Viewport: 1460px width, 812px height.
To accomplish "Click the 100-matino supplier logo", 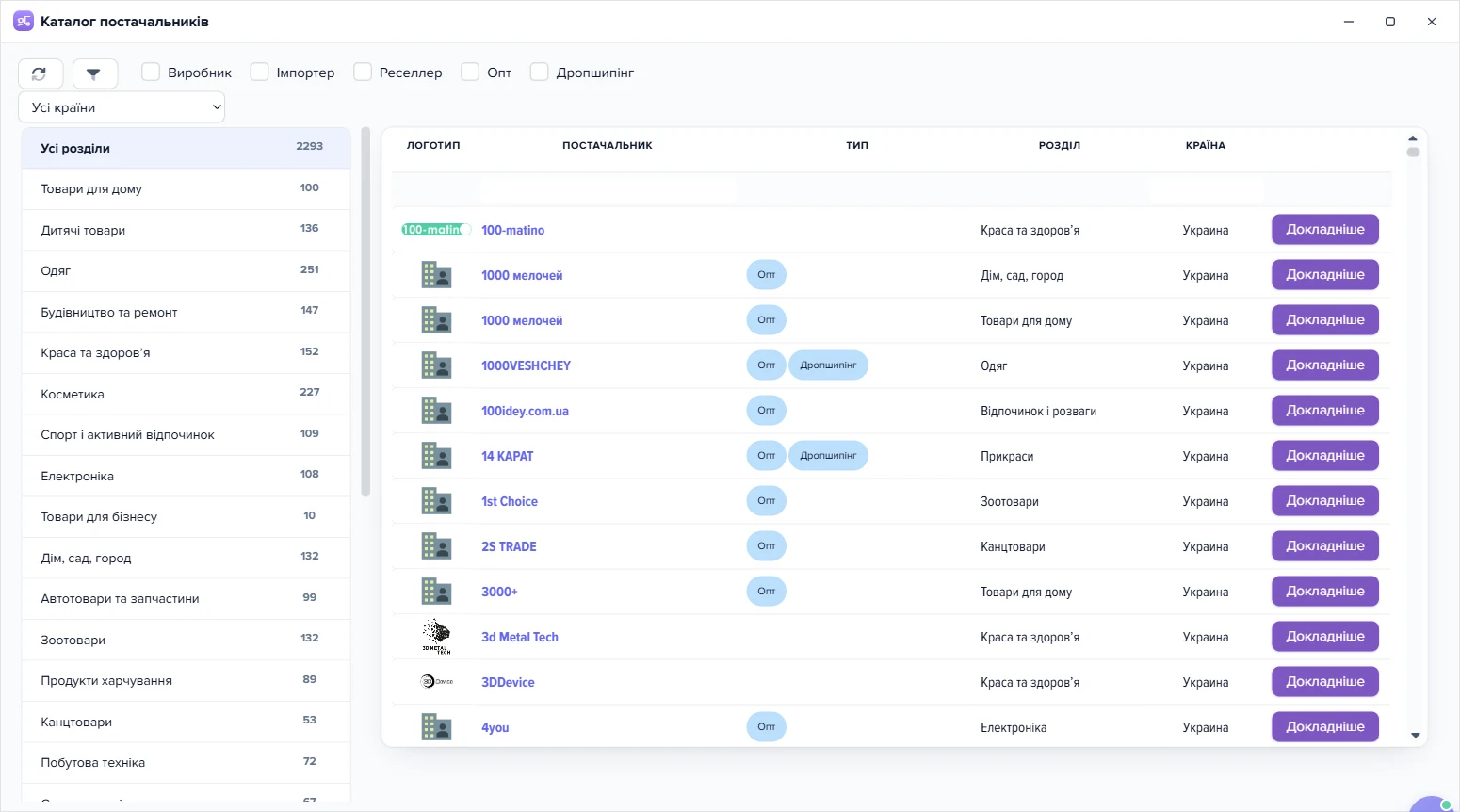I will [436, 230].
